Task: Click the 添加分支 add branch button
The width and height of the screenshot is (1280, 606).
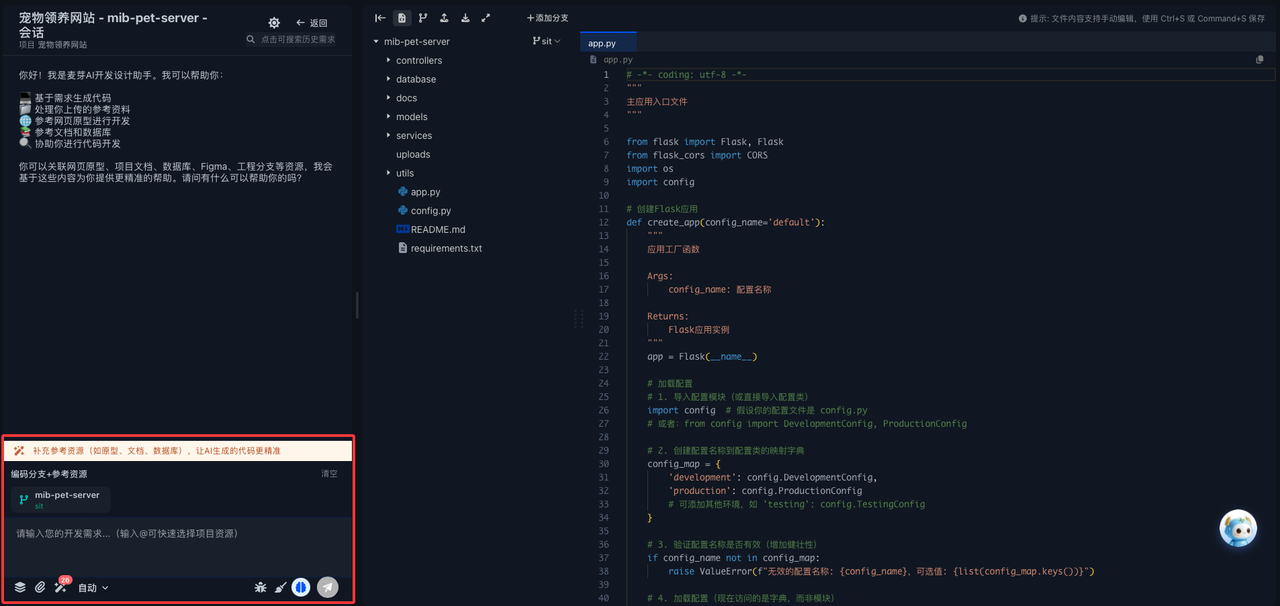Action: click(548, 18)
